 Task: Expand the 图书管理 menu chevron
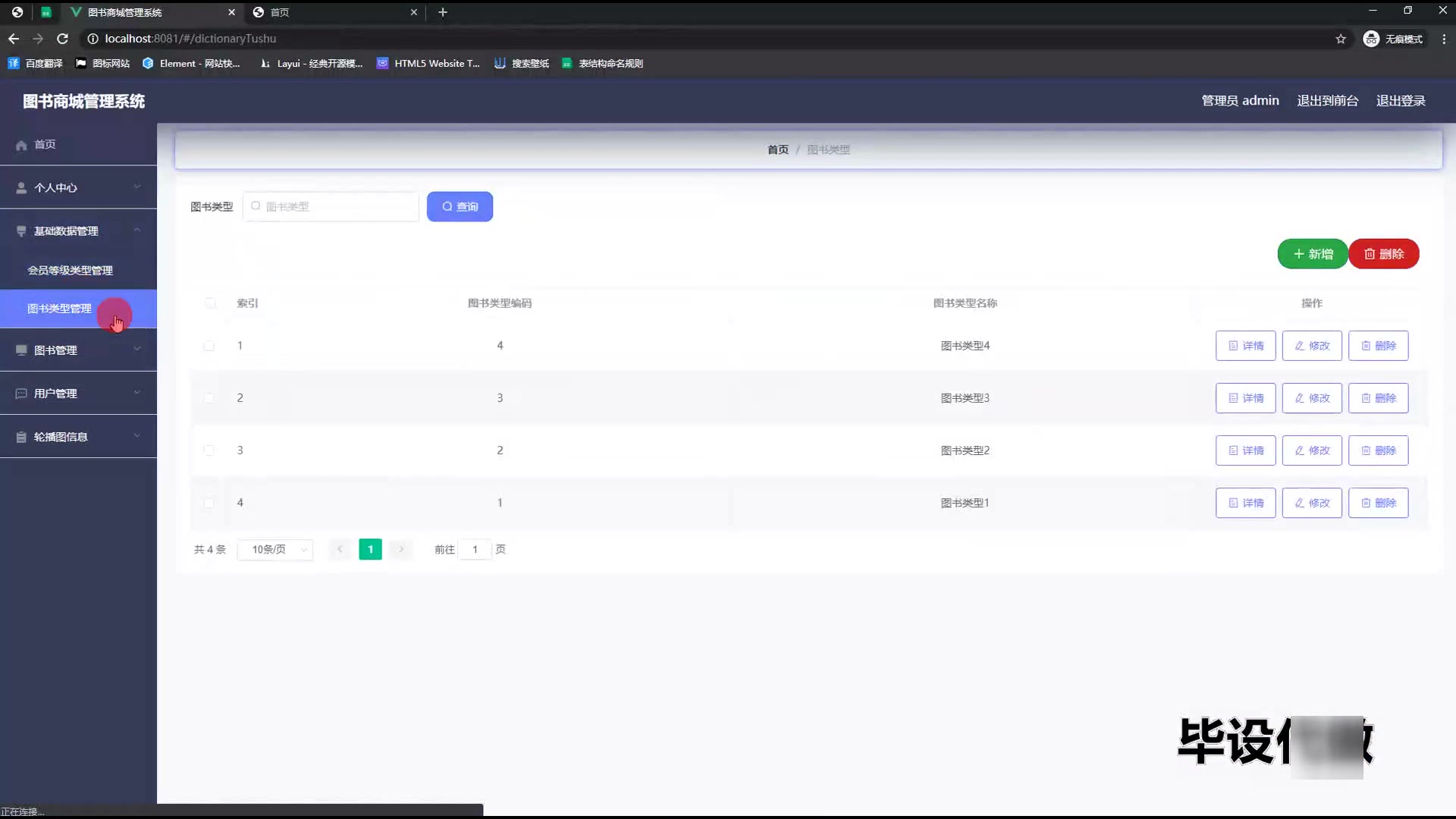[137, 349]
